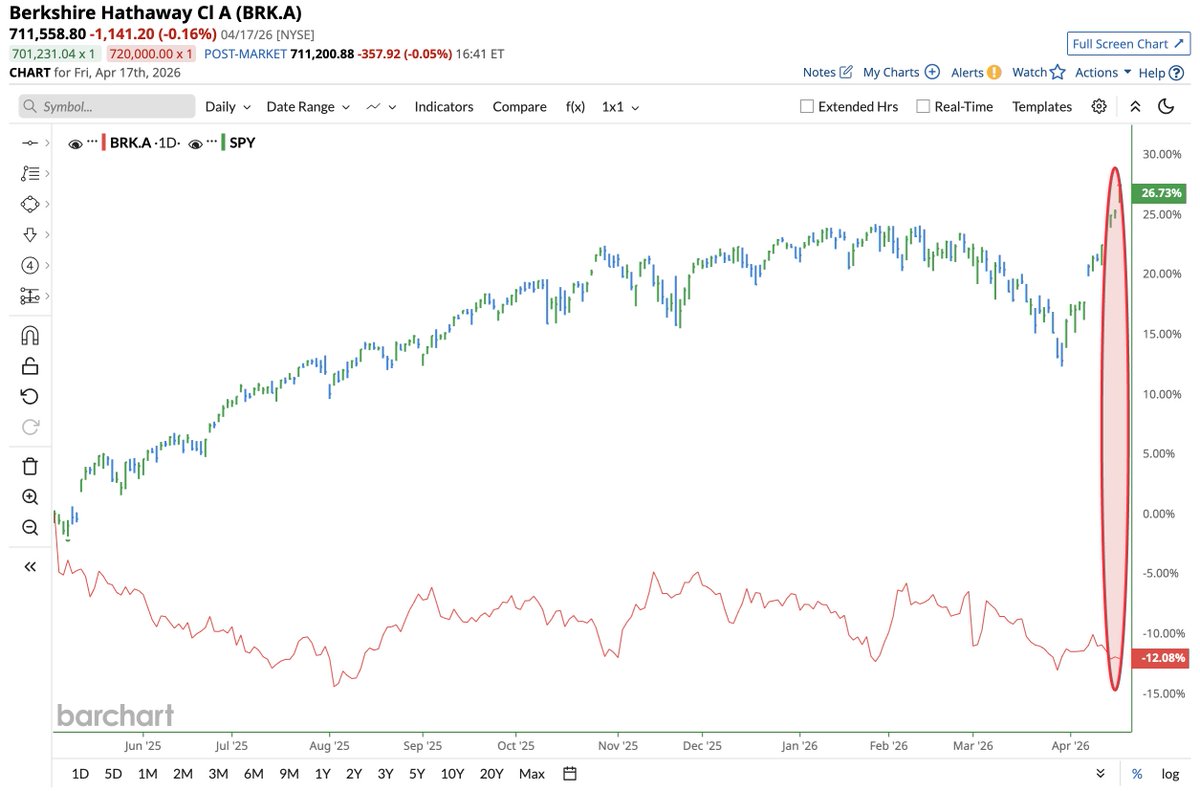Open the Daily interval dropdown
1200x791 pixels.
(227, 106)
